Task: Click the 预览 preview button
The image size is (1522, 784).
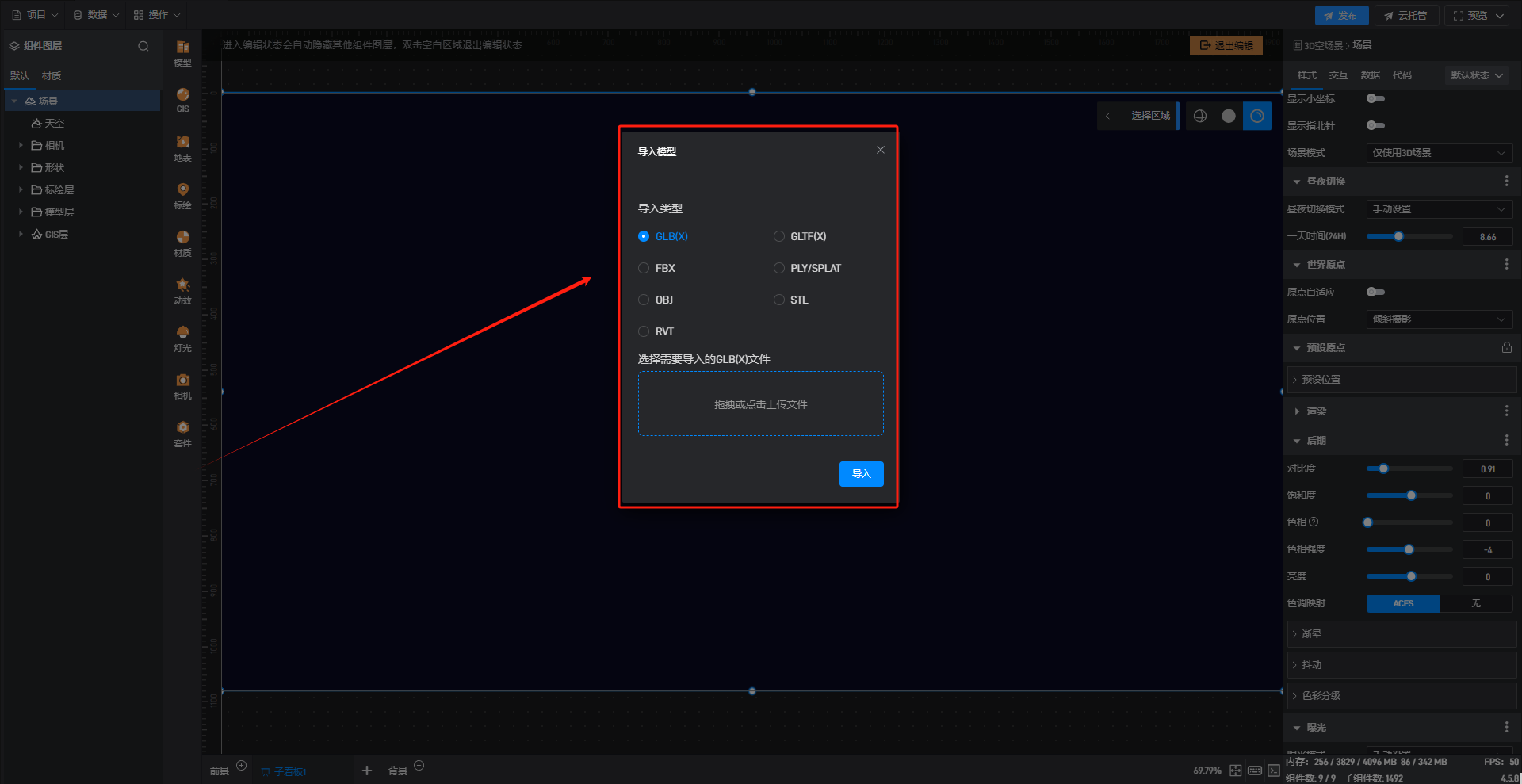Action: [x=1477, y=15]
